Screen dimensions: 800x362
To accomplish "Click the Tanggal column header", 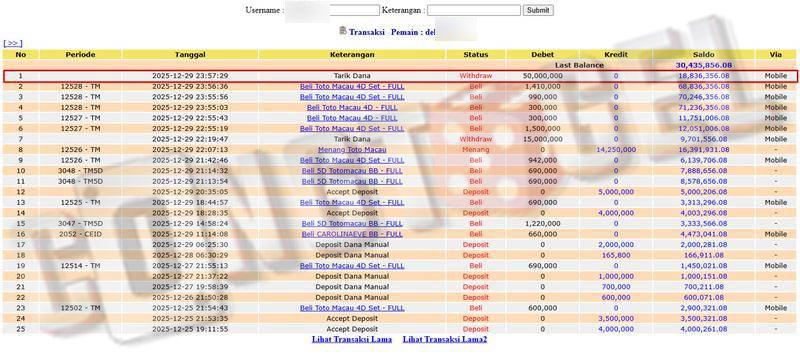I will pos(190,55).
